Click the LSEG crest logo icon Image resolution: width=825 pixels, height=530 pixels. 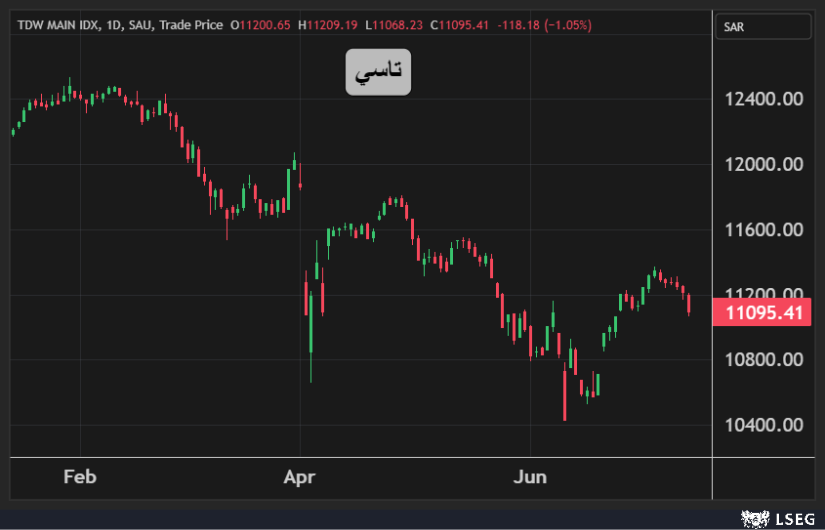[752, 518]
